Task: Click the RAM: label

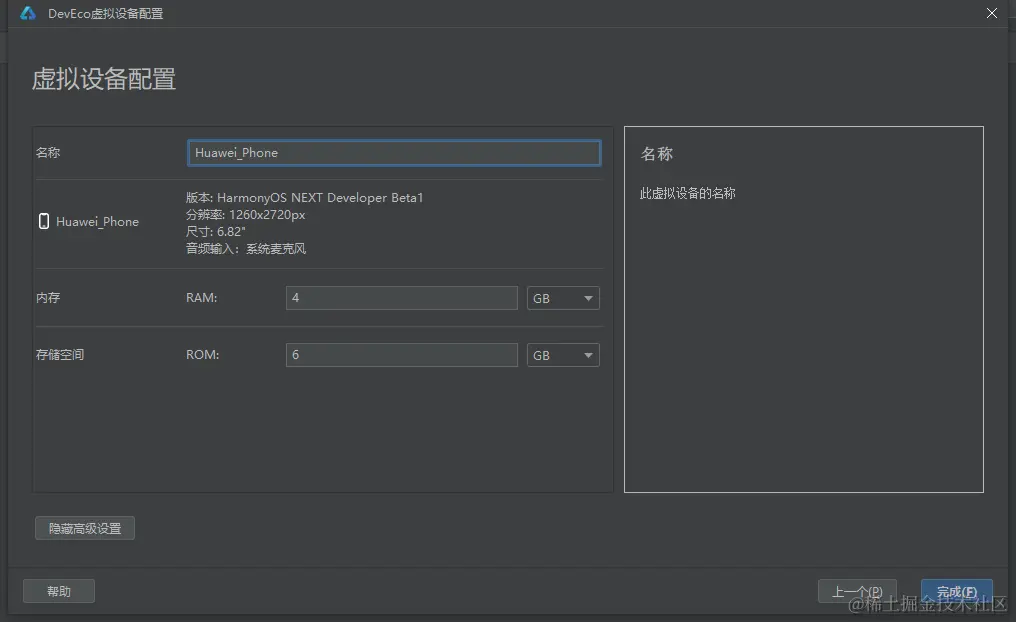Action: (x=202, y=298)
